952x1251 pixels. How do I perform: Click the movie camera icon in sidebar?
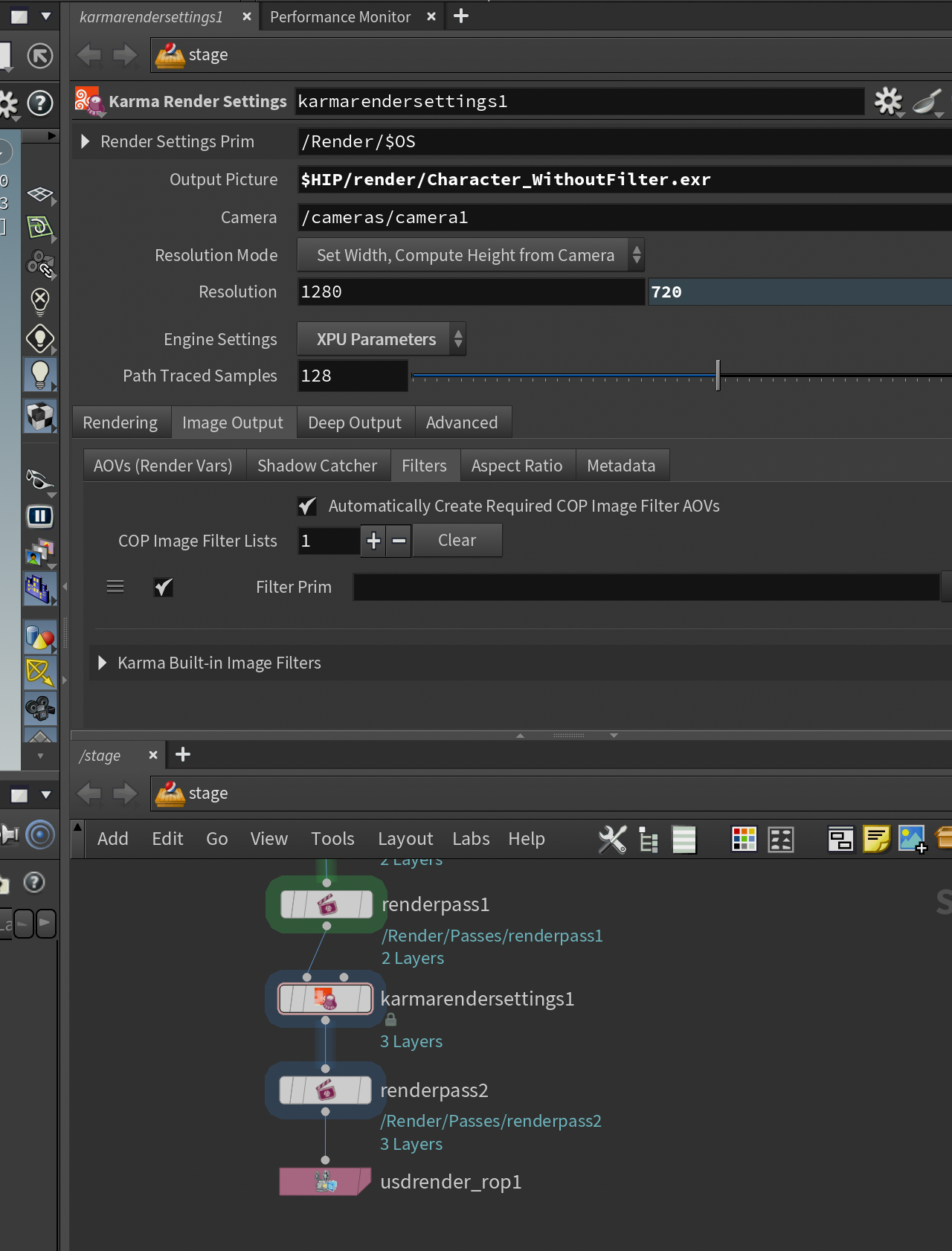(x=40, y=708)
